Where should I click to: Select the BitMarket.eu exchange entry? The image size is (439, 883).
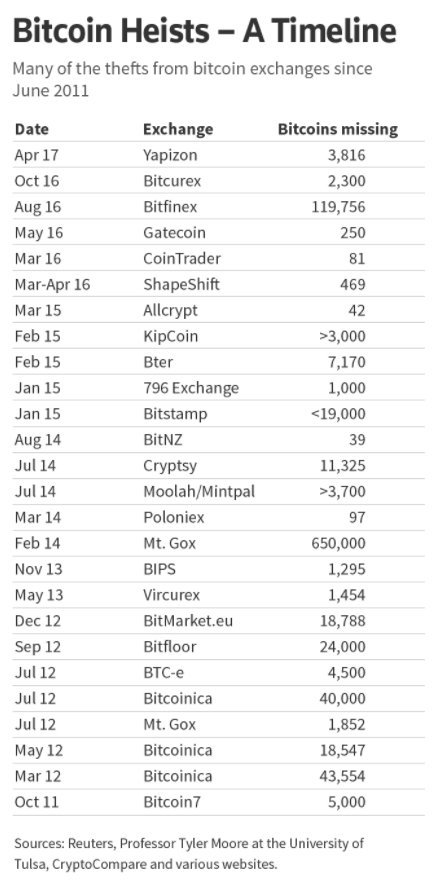pos(188,621)
